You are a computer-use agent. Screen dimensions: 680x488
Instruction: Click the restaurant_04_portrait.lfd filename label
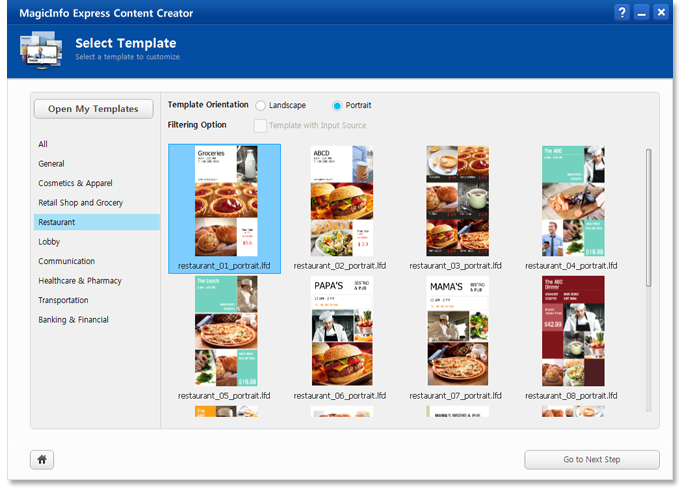pos(571,265)
